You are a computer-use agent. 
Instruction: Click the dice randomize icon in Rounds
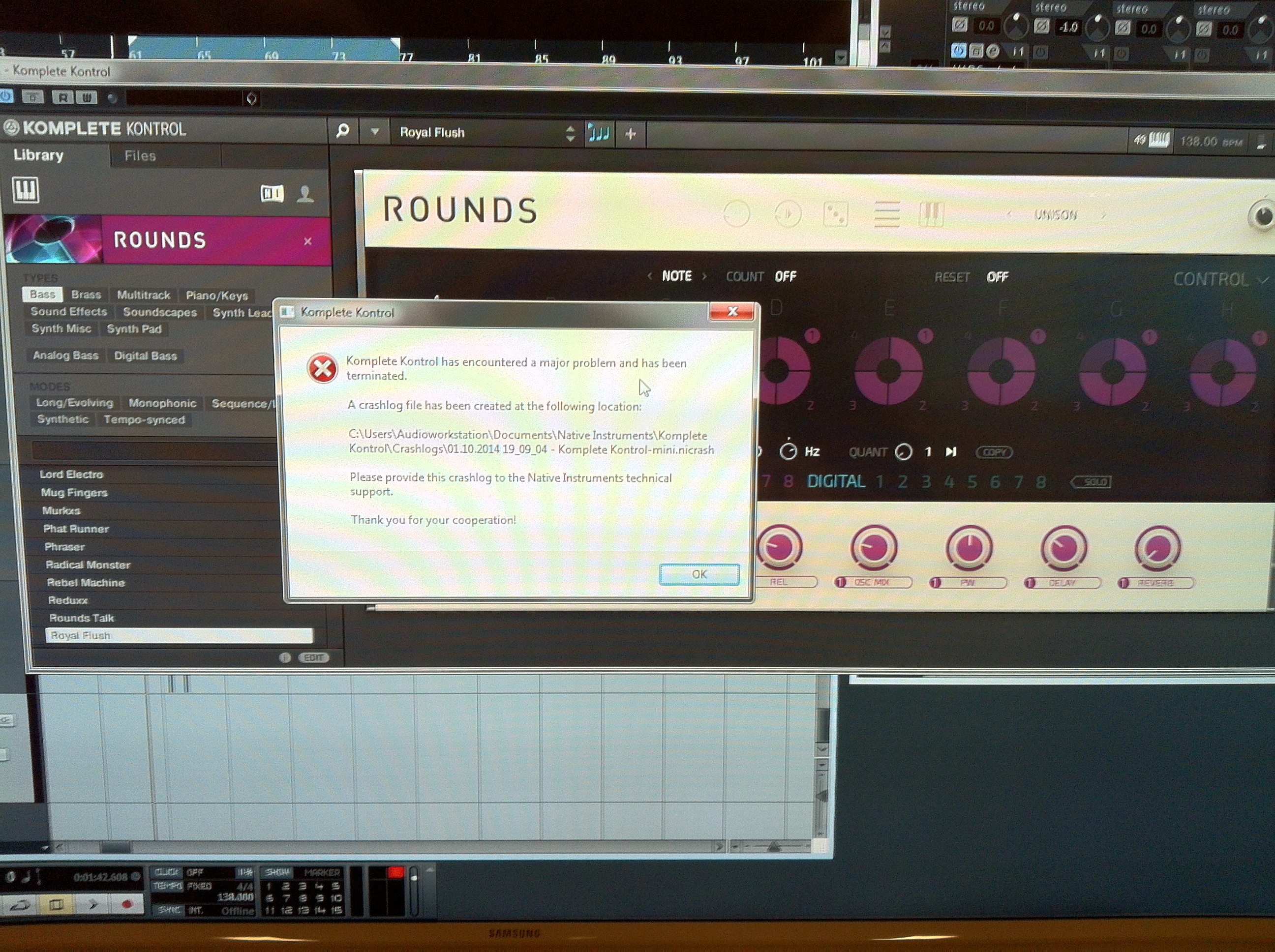(x=836, y=215)
